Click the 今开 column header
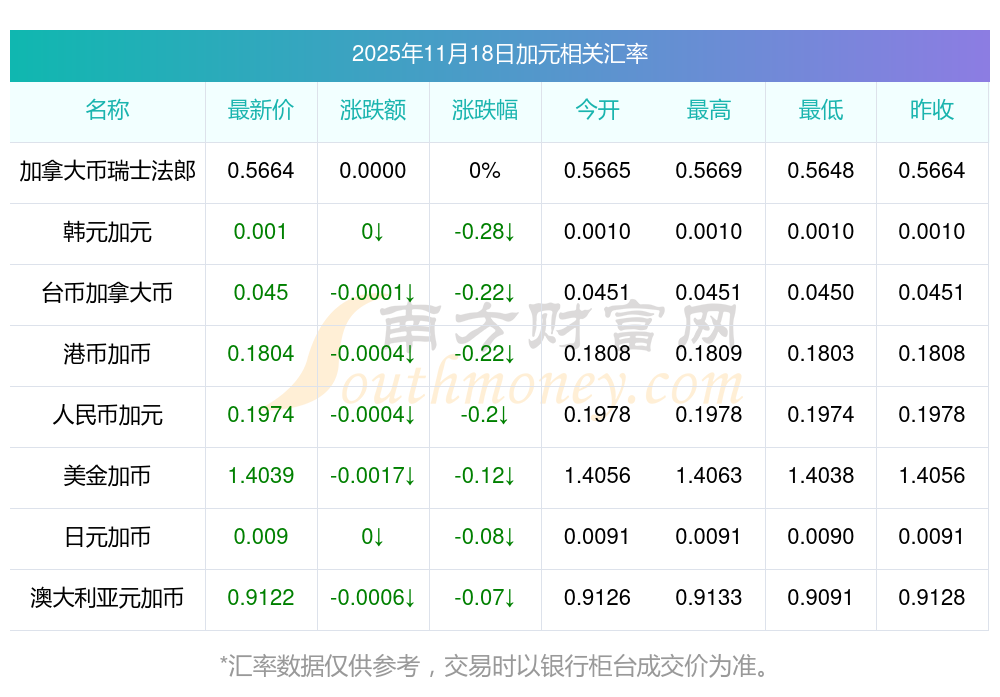1000x697 pixels. pyautogui.click(x=597, y=111)
